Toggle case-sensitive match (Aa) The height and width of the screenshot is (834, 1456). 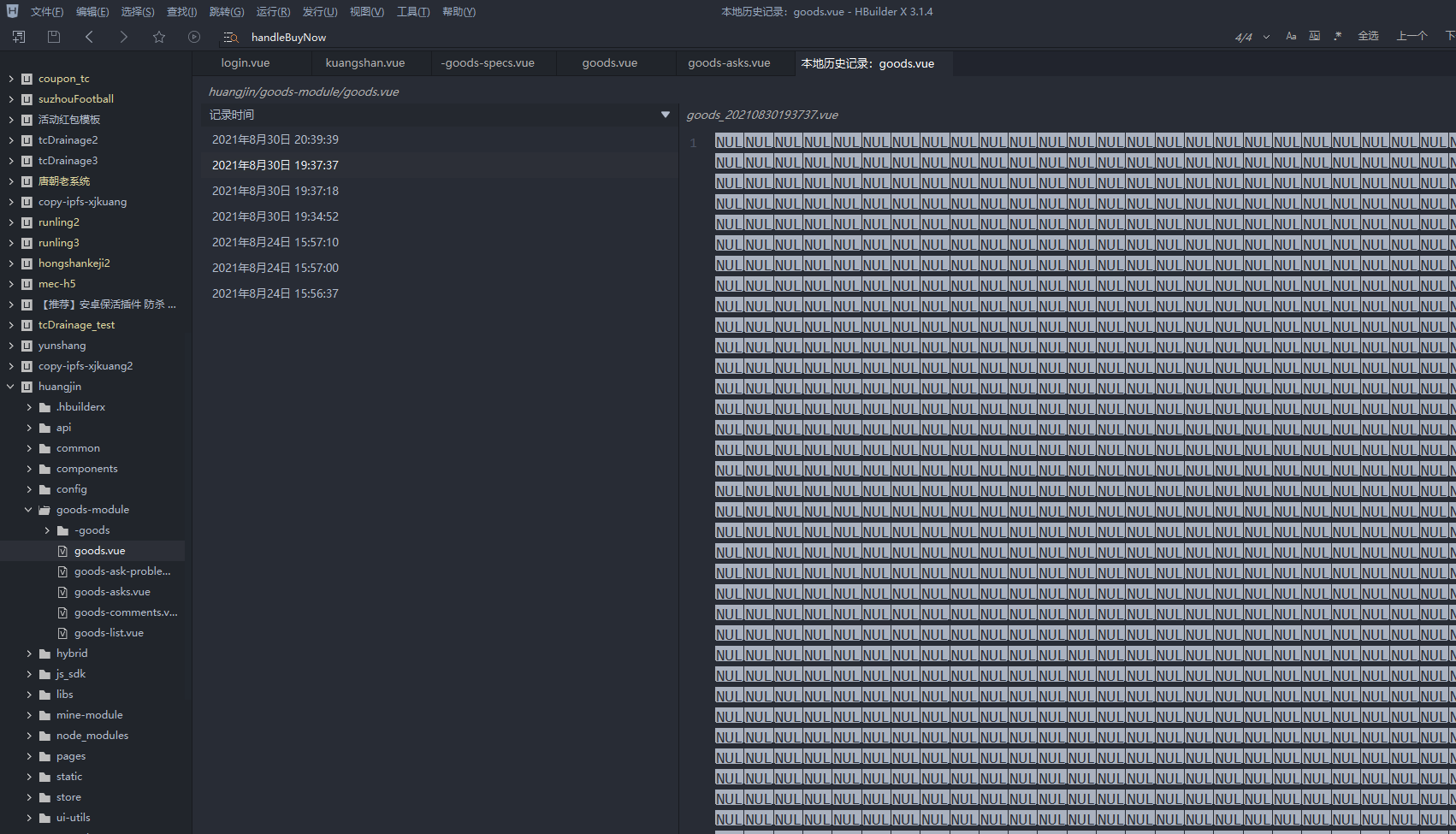tap(1291, 36)
